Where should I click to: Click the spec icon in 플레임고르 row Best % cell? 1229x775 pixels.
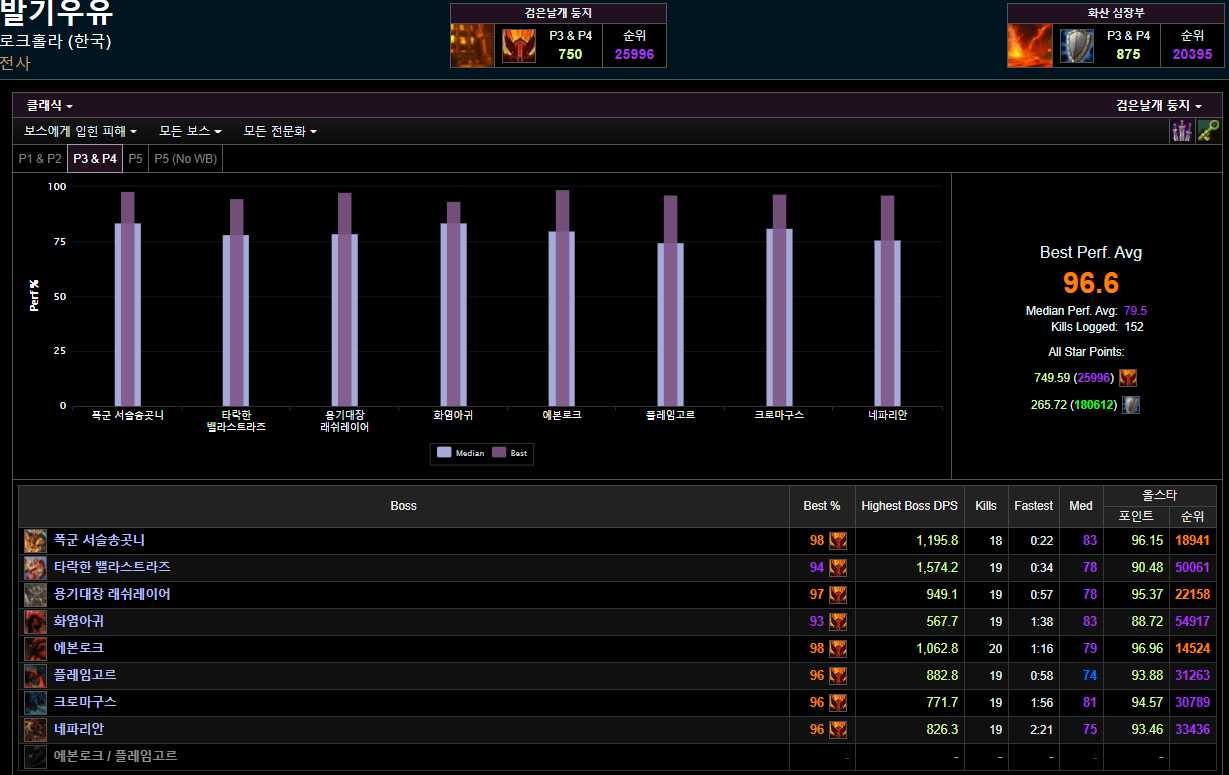click(838, 676)
